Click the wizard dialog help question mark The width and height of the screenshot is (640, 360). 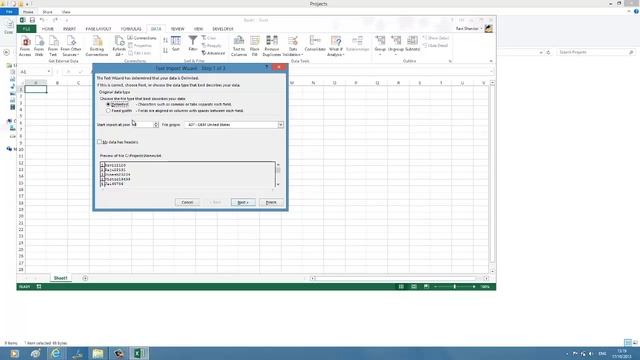(267, 67)
